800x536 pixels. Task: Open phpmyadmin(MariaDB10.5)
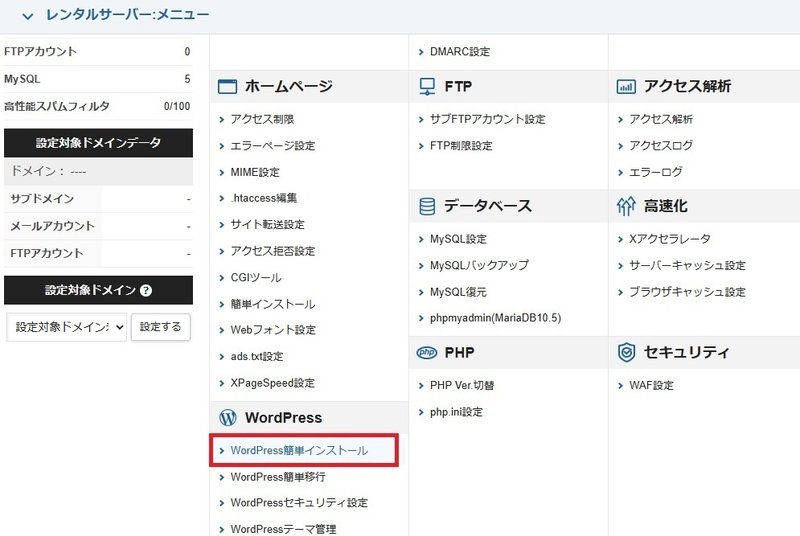(x=495, y=318)
